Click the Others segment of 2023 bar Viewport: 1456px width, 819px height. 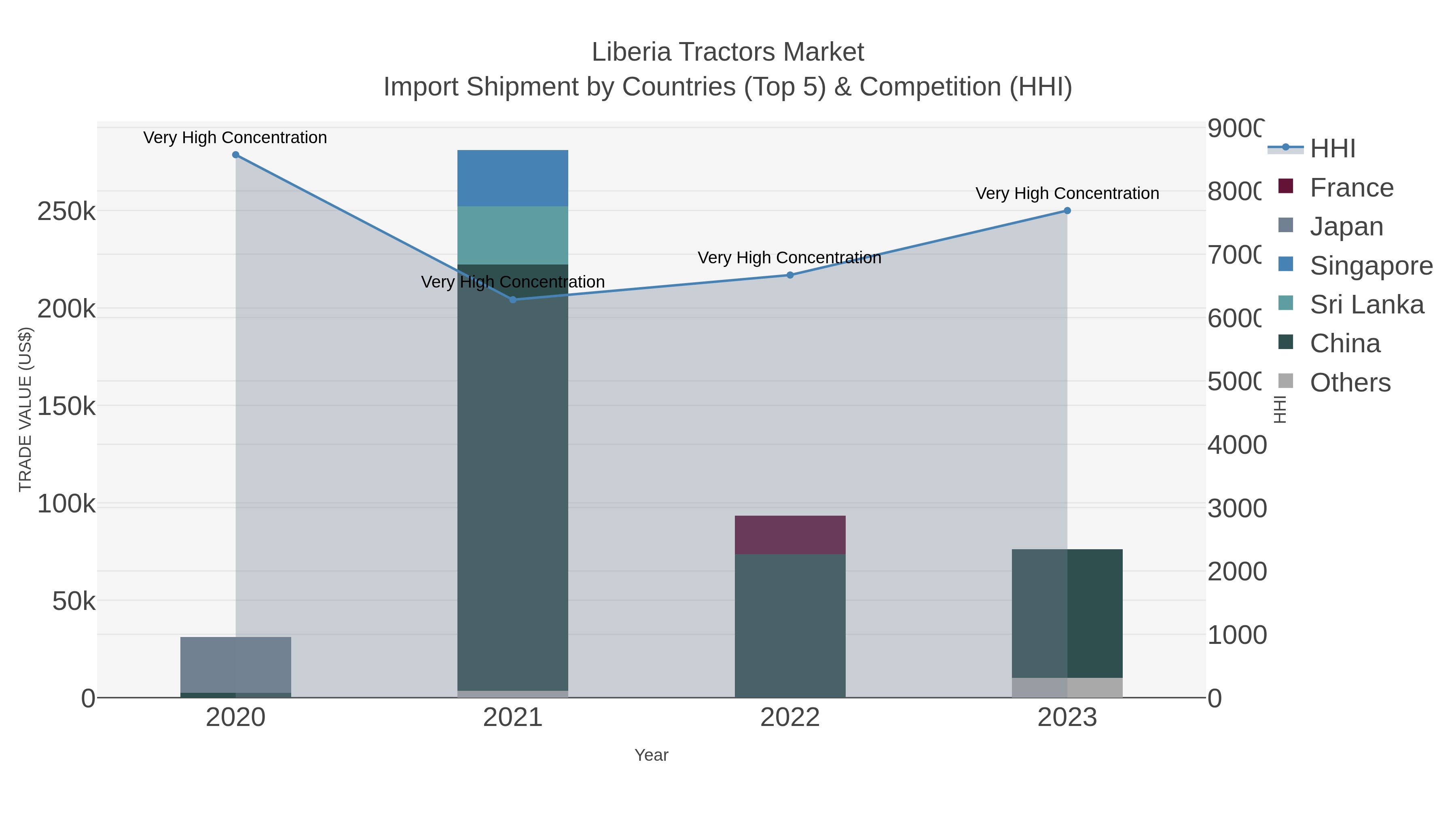pyautogui.click(x=1067, y=687)
